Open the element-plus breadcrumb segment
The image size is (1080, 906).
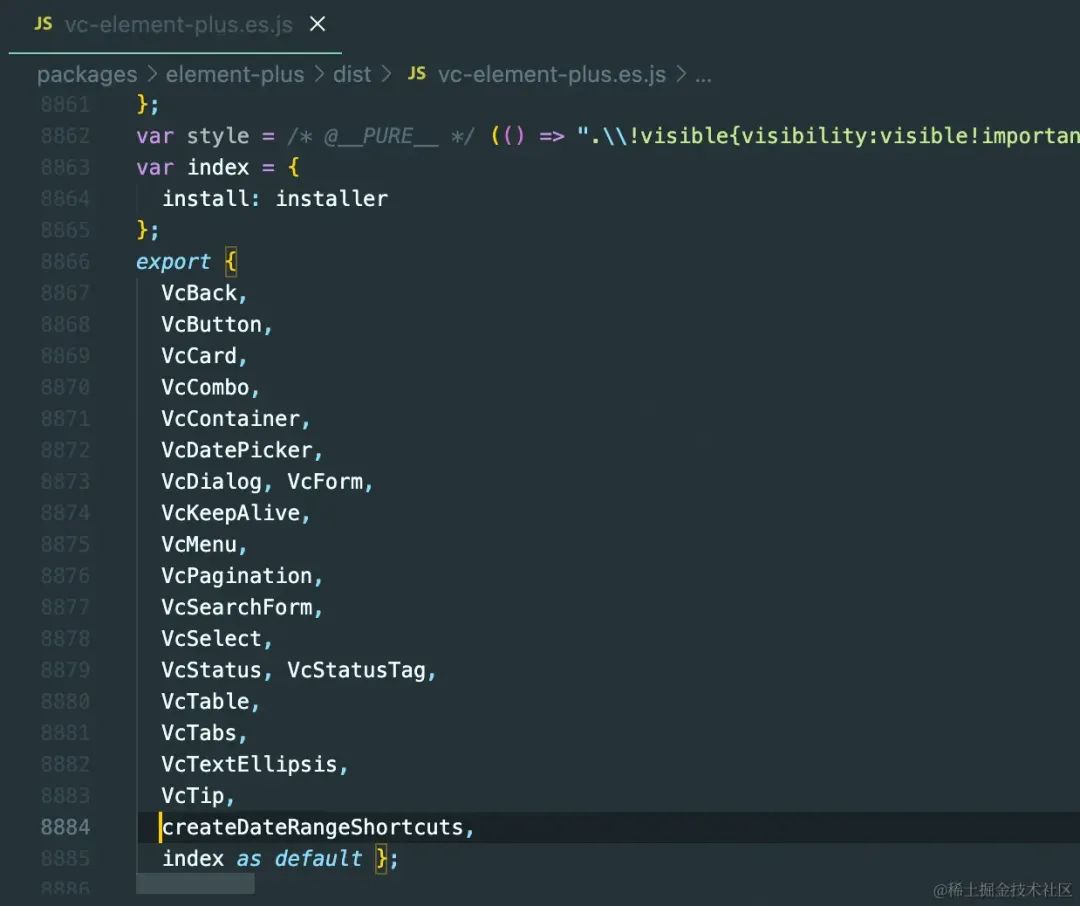coord(235,75)
